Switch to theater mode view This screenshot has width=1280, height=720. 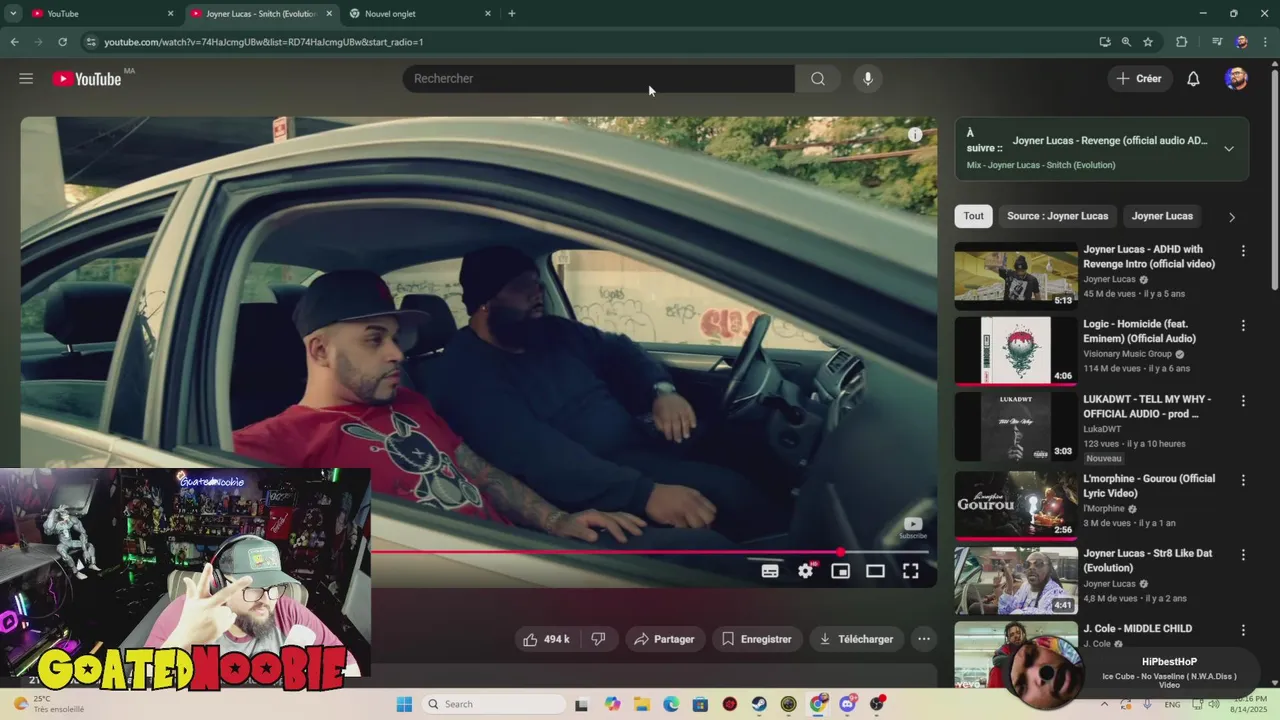875,570
